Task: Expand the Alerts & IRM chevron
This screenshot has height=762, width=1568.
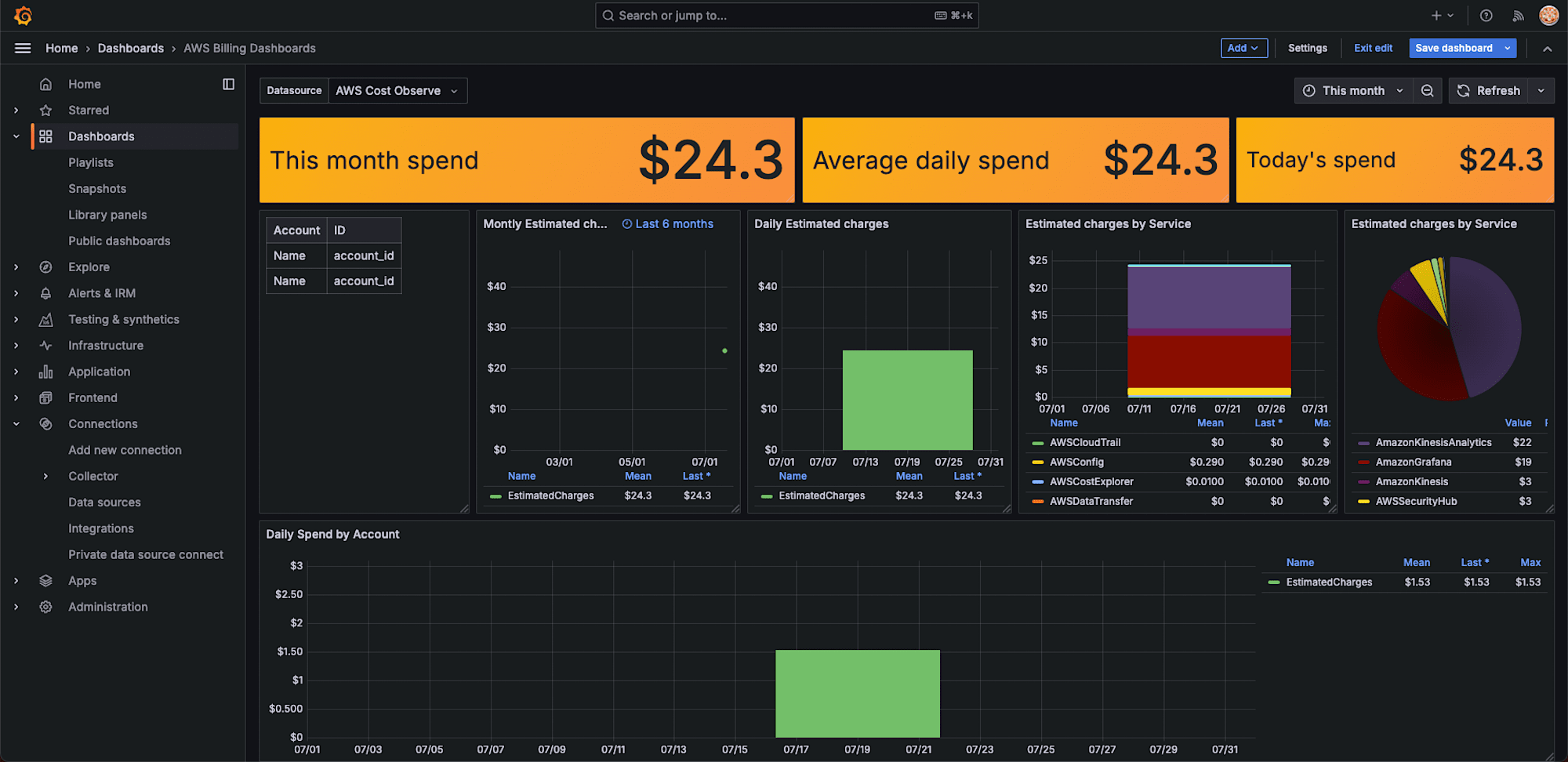Action: [x=16, y=293]
